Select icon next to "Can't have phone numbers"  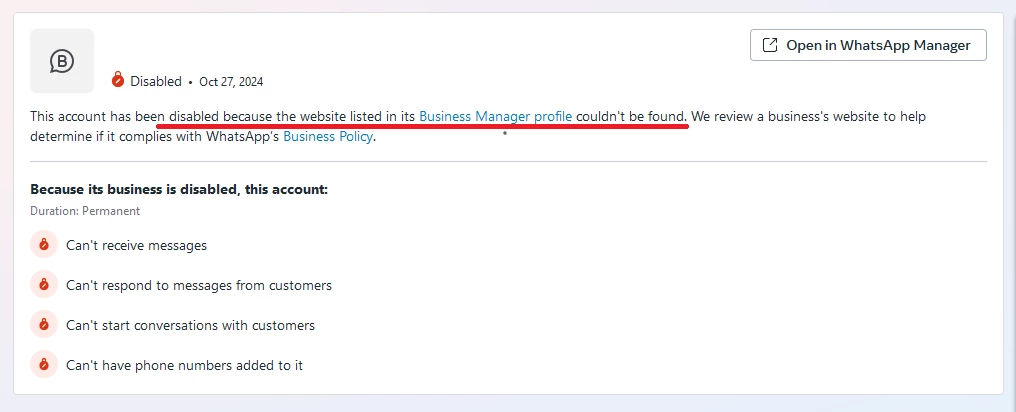coord(44,365)
